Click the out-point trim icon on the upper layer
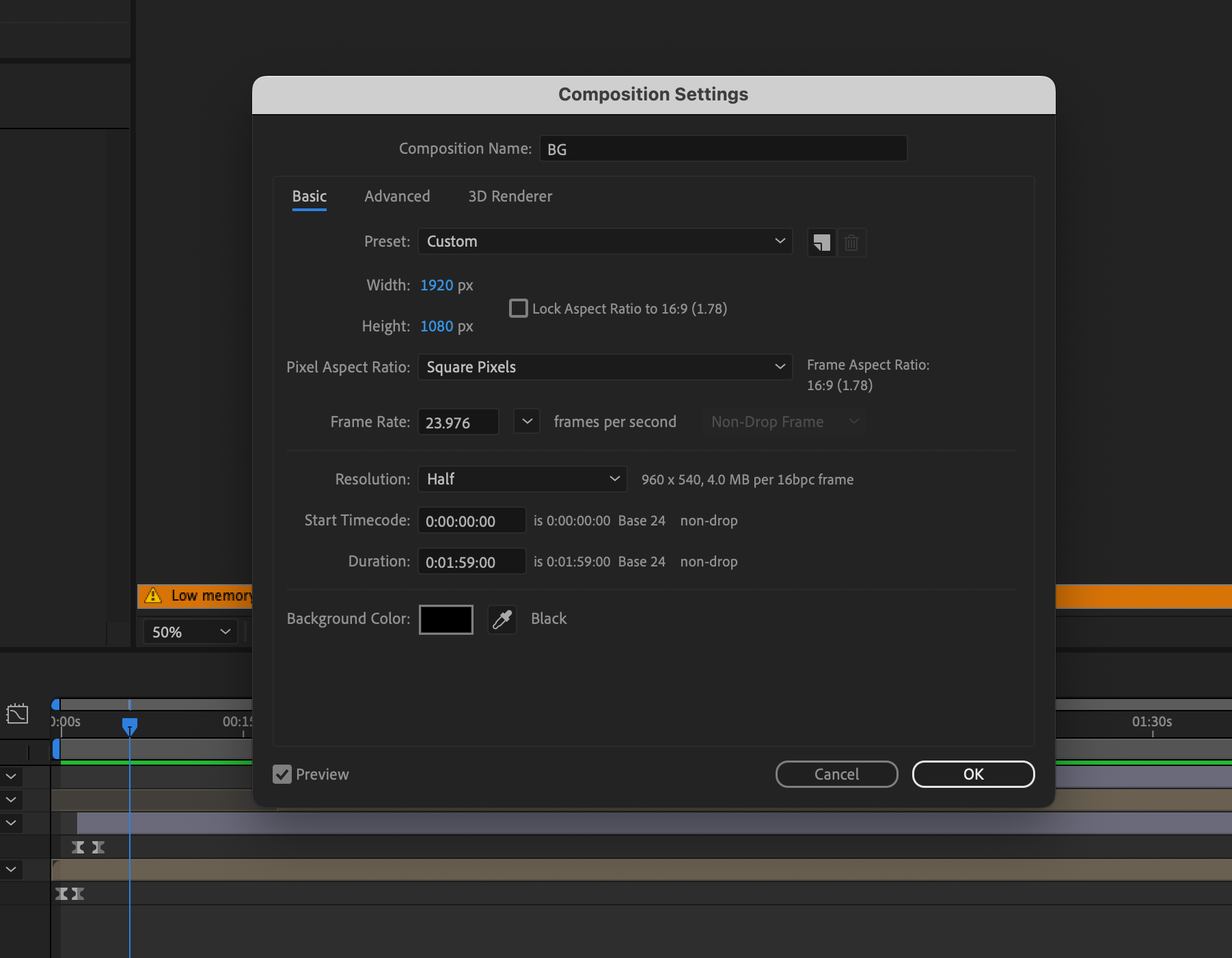 pos(98,847)
